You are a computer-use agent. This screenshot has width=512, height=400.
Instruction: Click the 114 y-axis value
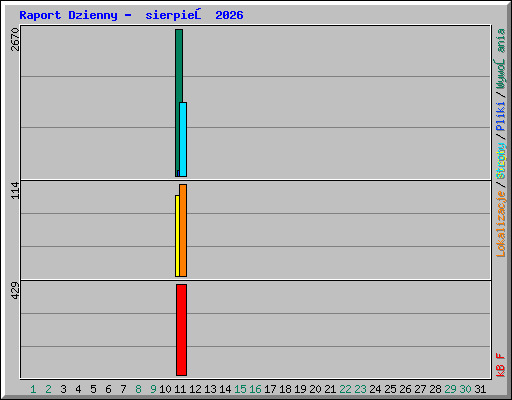point(15,190)
